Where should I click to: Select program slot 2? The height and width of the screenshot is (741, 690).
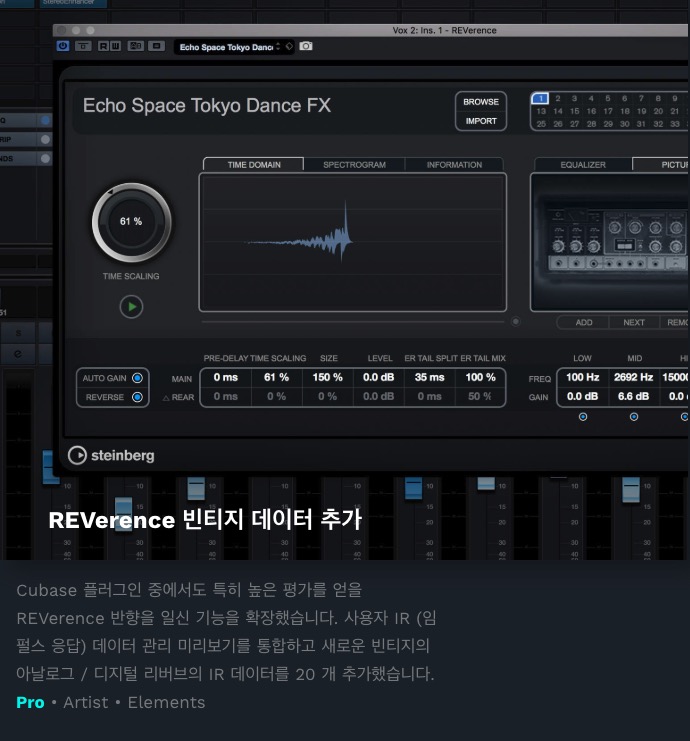pyautogui.click(x=558, y=98)
